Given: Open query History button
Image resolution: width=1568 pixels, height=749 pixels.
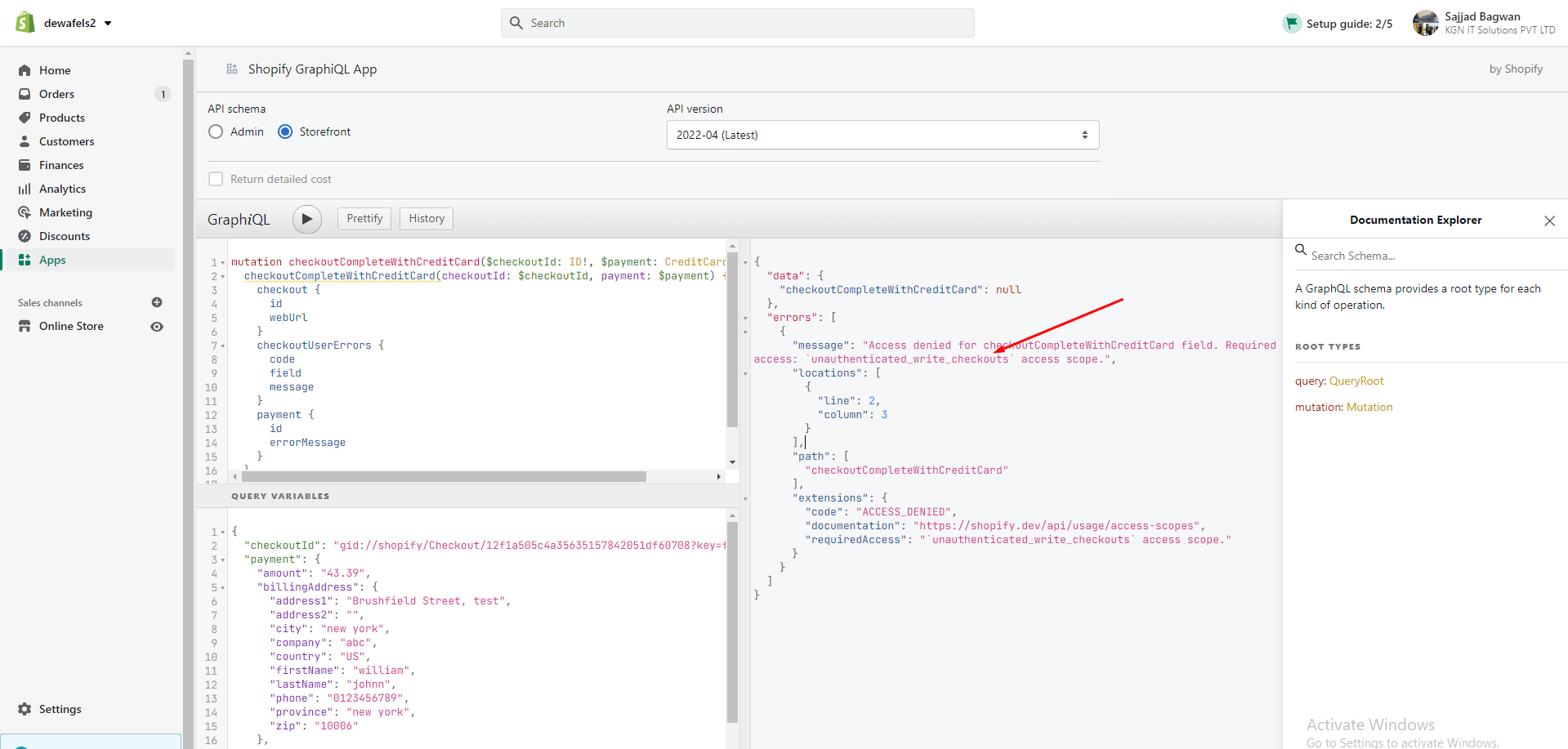Looking at the screenshot, I should click(427, 219).
